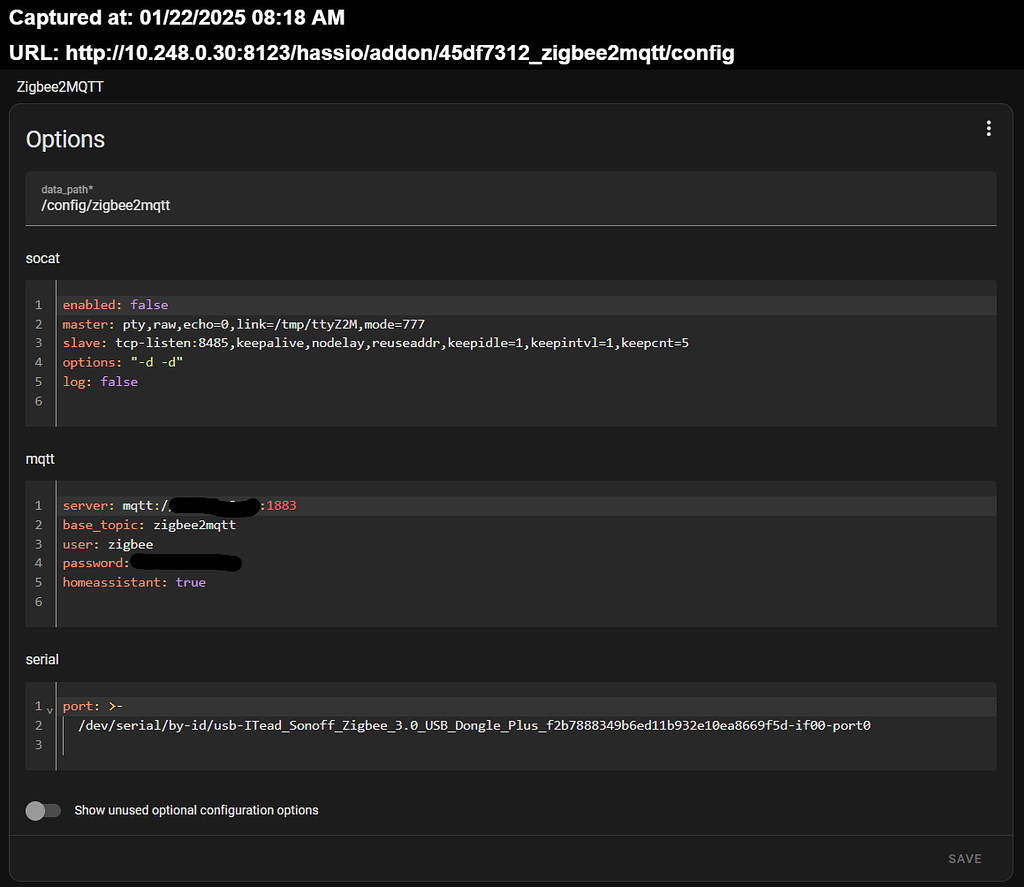Click empty line 6 of socat editor
1024x887 pixels.
526,401
